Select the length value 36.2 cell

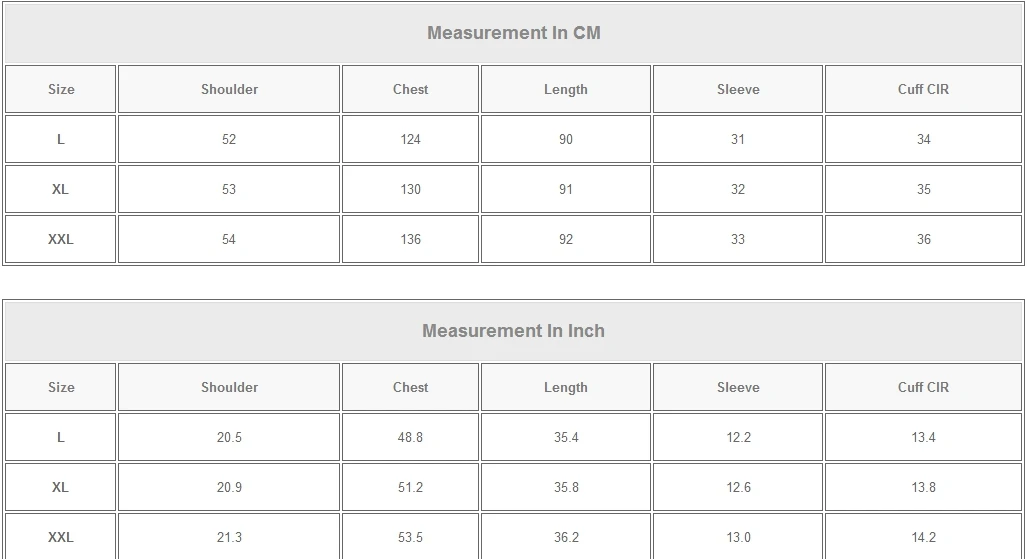point(566,537)
